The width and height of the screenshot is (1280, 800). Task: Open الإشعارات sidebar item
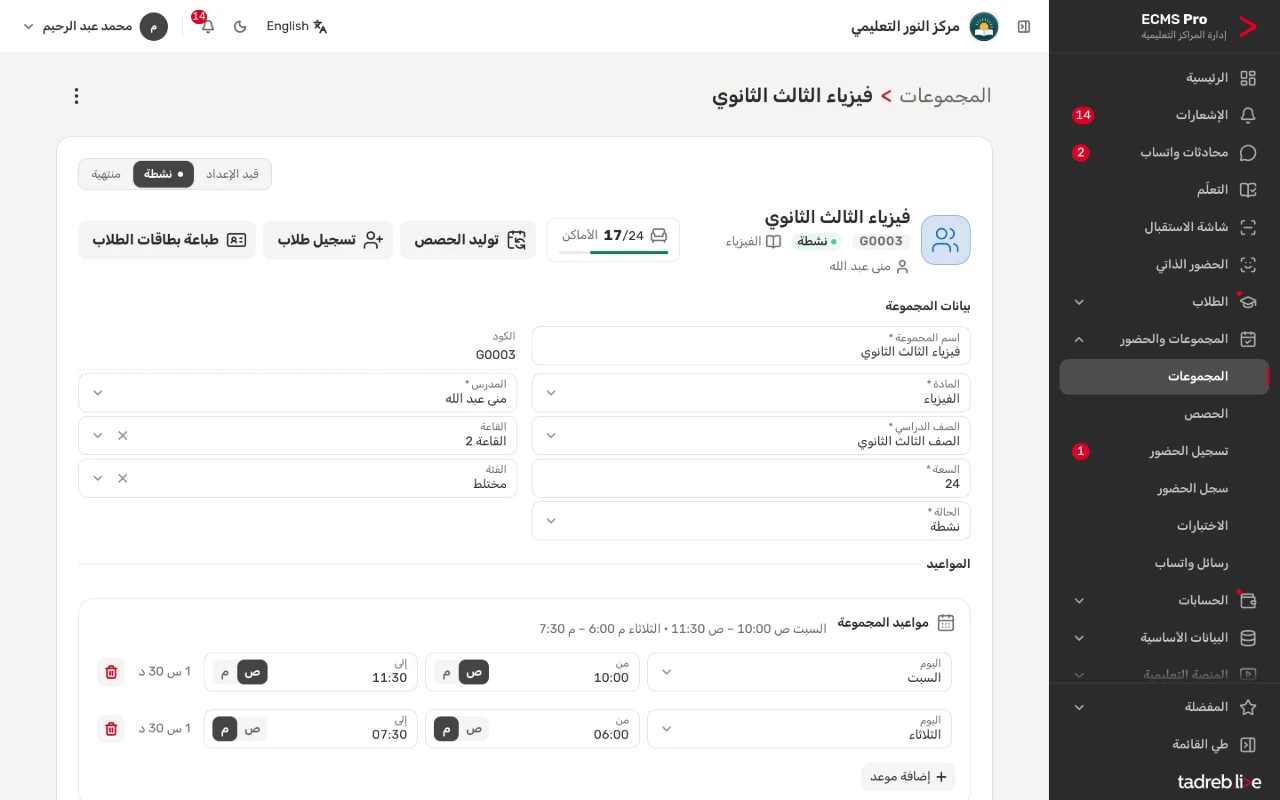coord(1164,115)
